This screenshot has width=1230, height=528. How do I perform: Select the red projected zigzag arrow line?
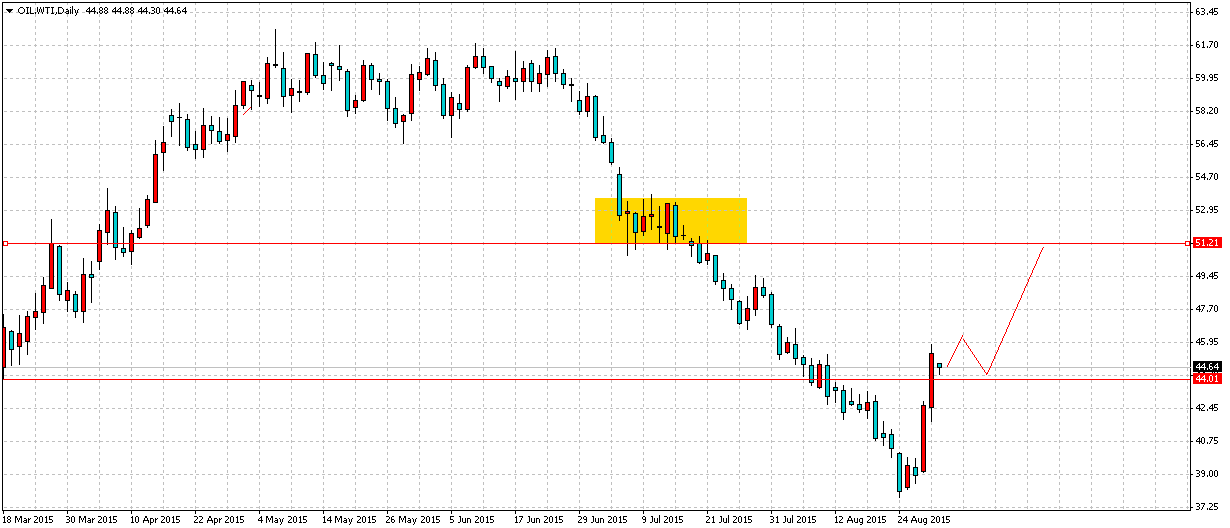(1015, 310)
